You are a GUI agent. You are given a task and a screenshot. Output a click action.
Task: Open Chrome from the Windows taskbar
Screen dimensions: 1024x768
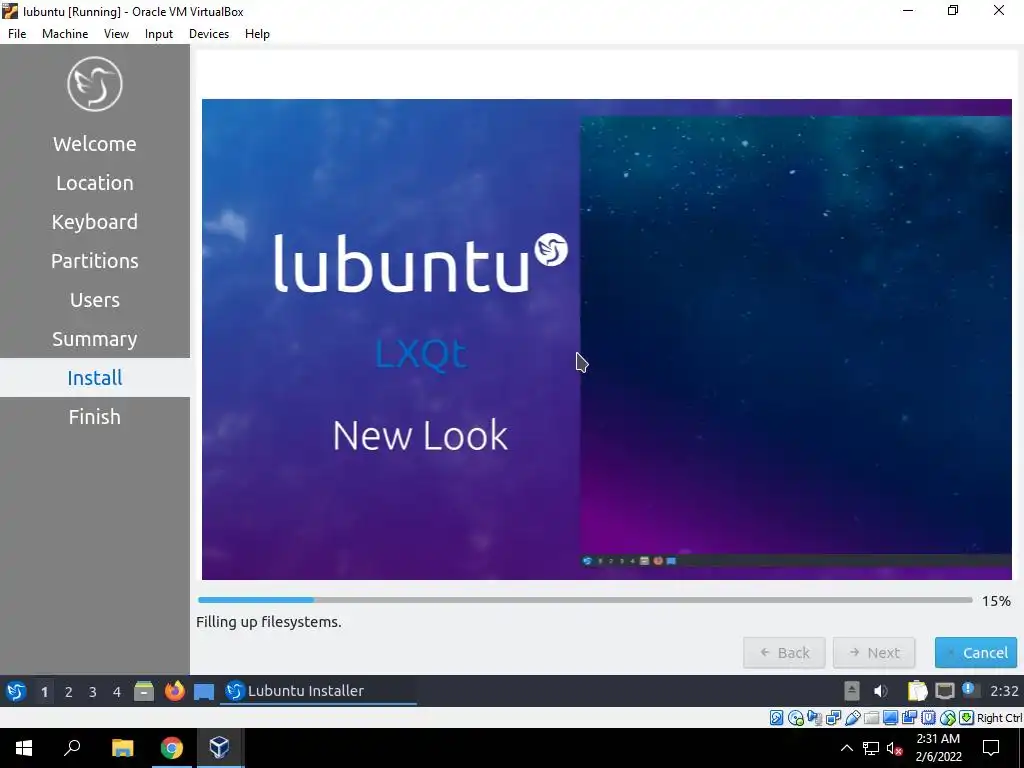pos(172,748)
